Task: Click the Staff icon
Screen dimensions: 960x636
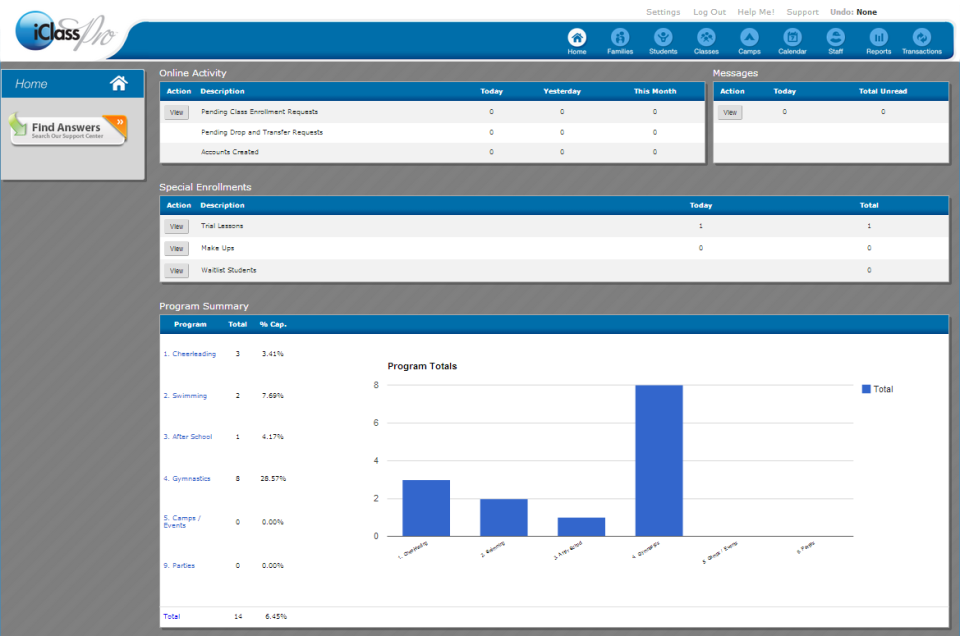Action: 835,37
